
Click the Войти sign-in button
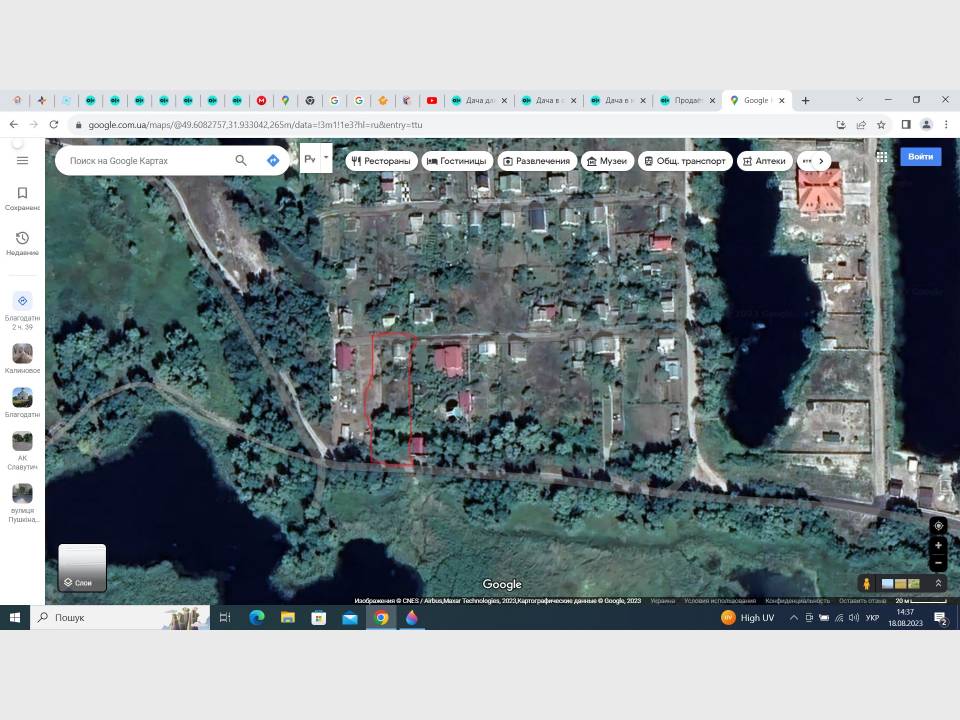tap(920, 157)
